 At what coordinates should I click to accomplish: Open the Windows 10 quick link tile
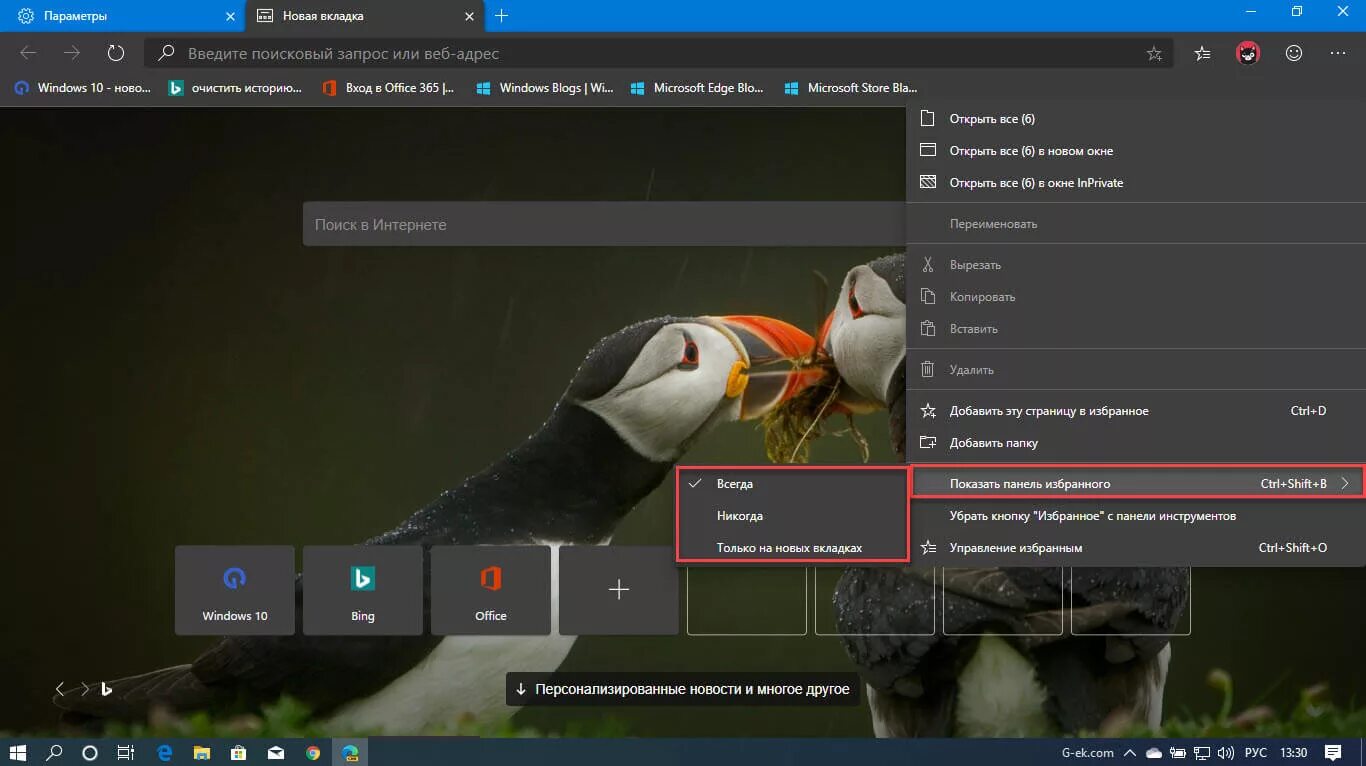coord(235,590)
